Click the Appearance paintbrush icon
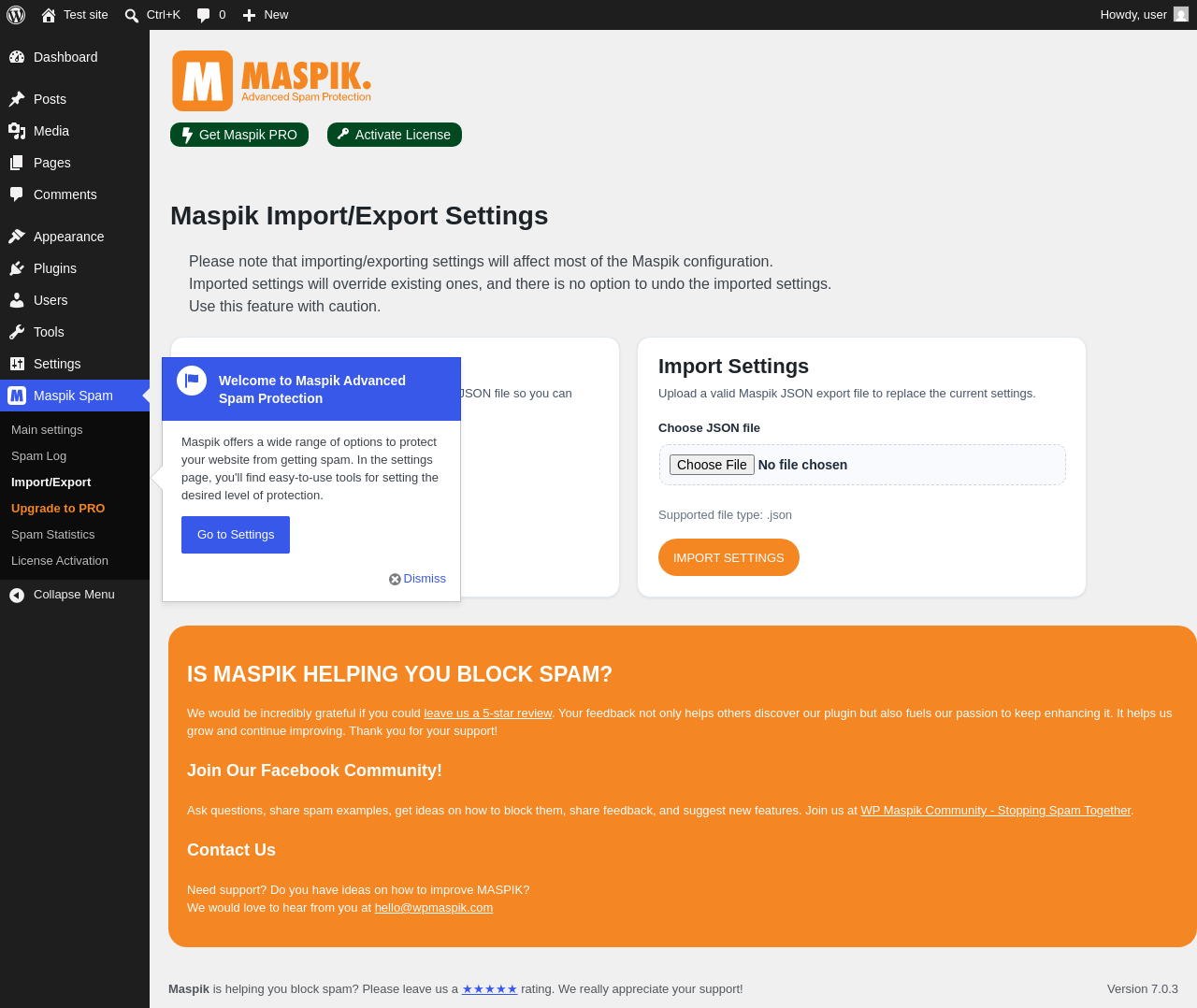The height and width of the screenshot is (1008, 1197). (17, 237)
